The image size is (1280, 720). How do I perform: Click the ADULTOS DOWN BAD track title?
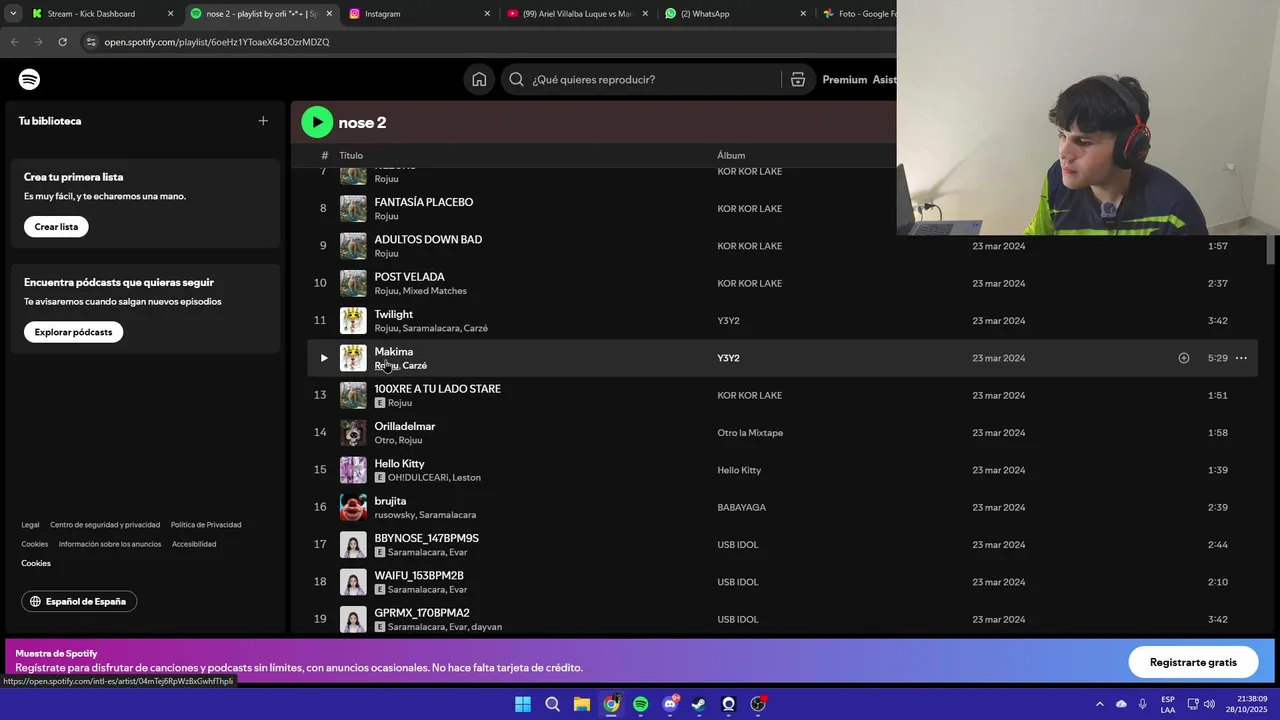[428, 240]
